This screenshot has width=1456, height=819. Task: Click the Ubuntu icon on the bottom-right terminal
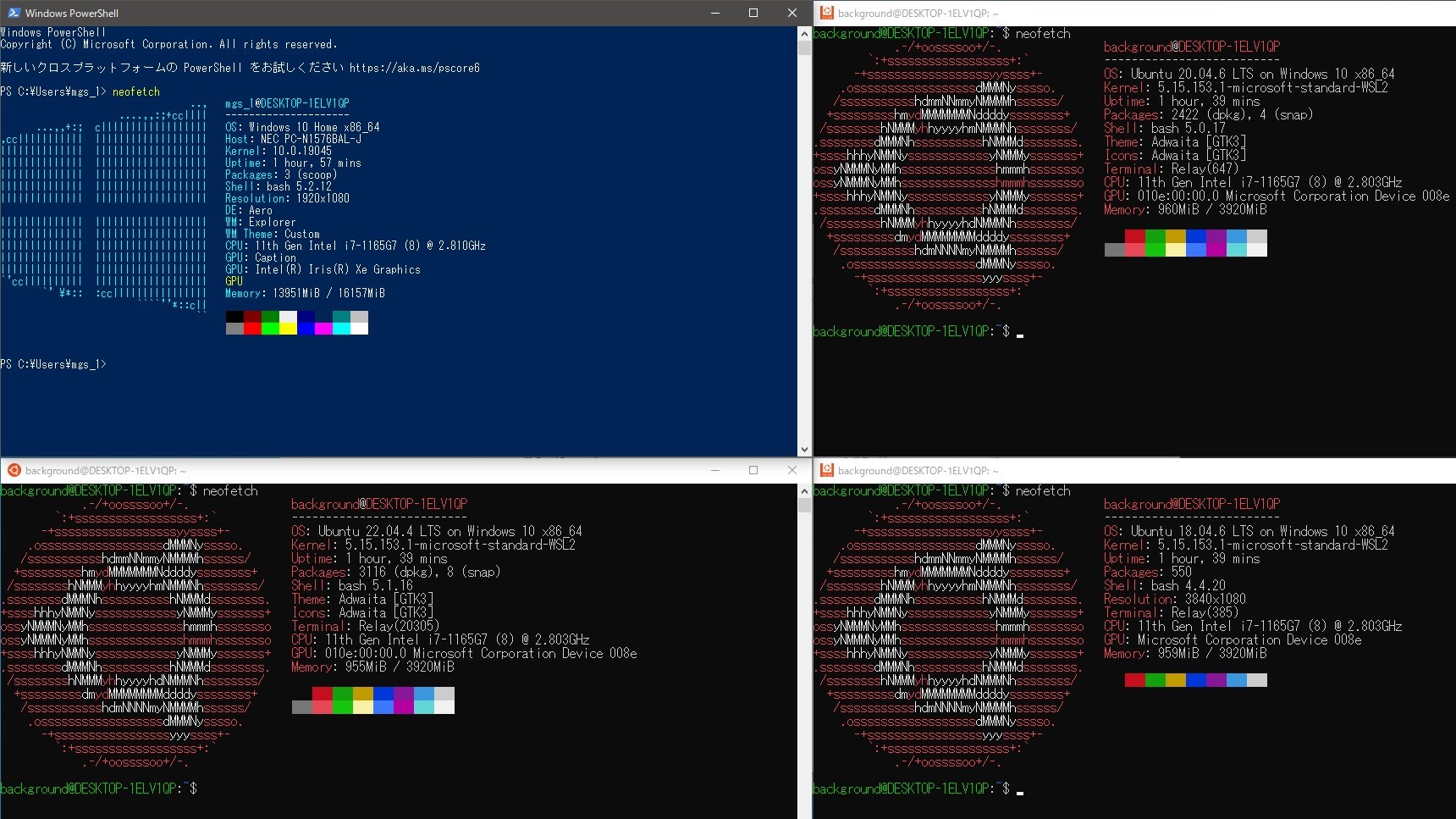click(825, 470)
